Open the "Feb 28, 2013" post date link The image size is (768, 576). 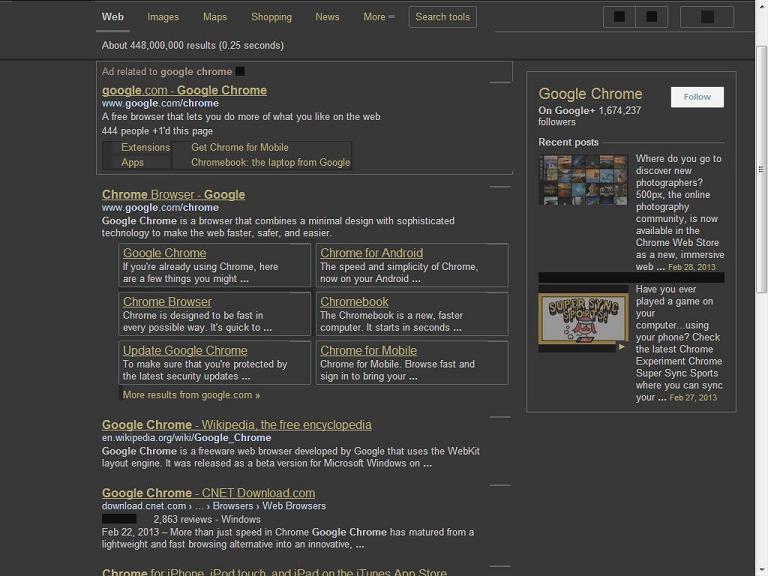point(692,267)
